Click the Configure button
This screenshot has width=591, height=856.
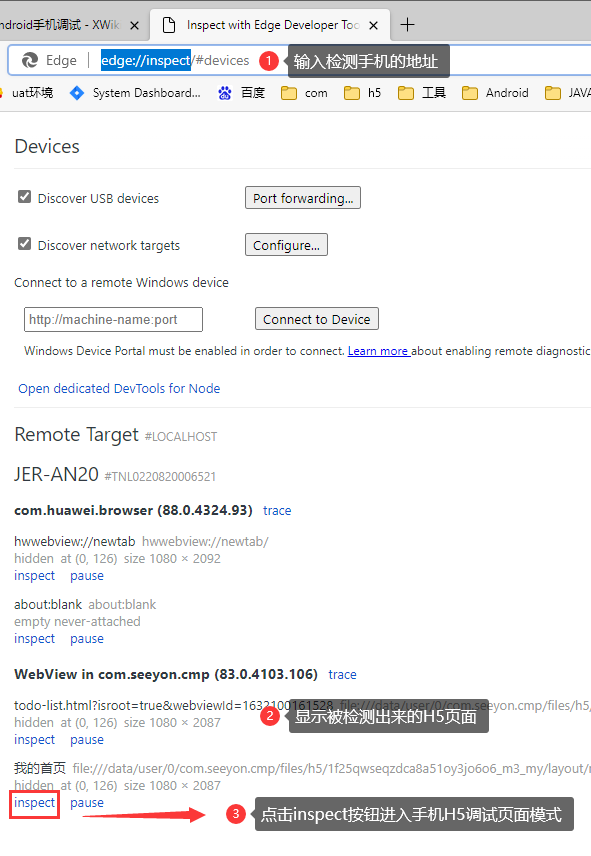click(x=286, y=245)
